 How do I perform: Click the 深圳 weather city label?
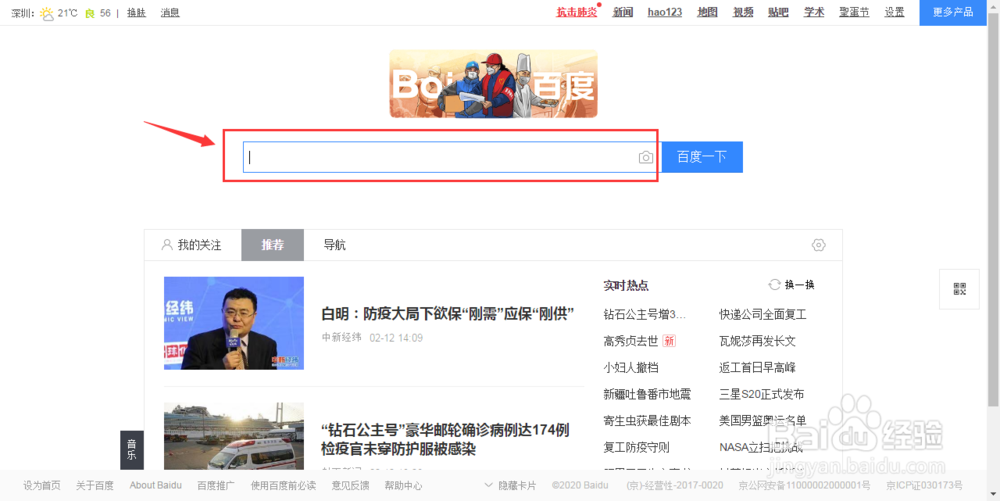pyautogui.click(x=22, y=13)
